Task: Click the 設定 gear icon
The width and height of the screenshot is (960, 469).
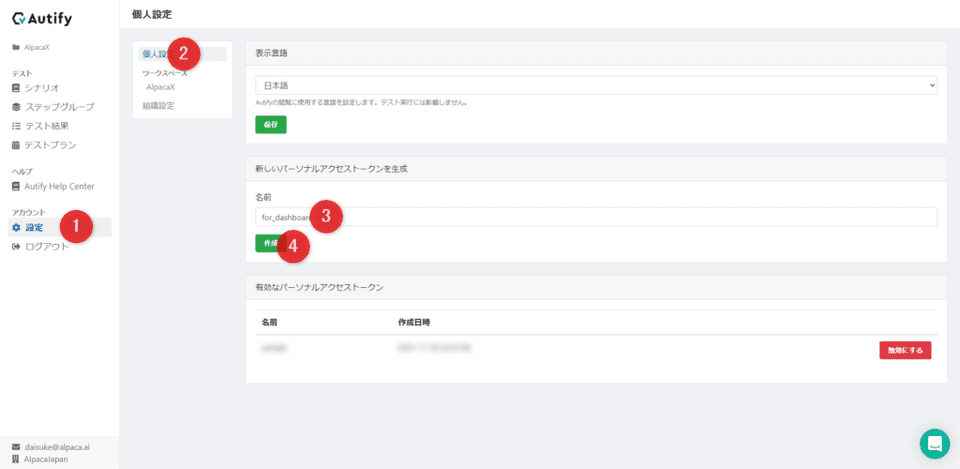Action: tap(16, 227)
